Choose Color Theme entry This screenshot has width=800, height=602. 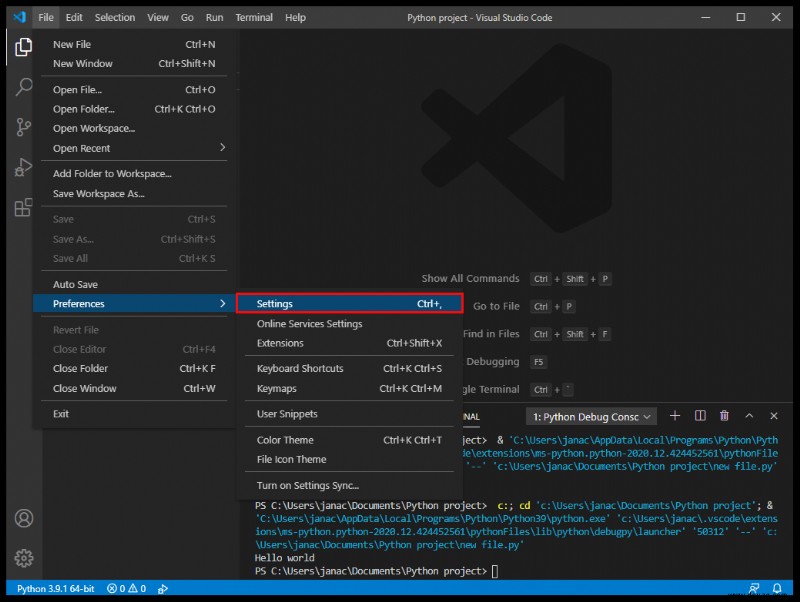(349, 440)
